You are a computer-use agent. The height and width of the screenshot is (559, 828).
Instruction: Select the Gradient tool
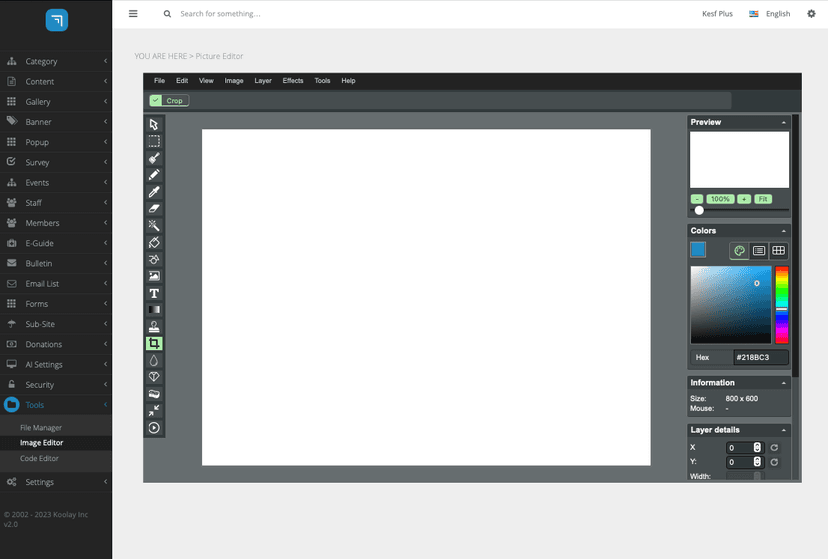coord(154,310)
